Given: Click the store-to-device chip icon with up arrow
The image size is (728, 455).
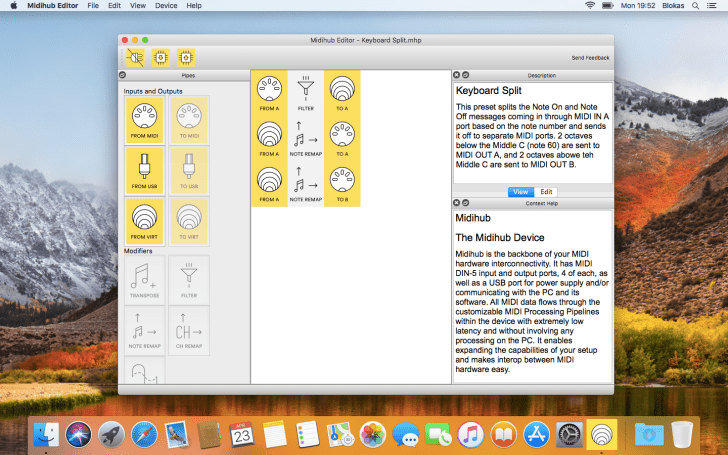Looking at the screenshot, I should (x=186, y=58).
